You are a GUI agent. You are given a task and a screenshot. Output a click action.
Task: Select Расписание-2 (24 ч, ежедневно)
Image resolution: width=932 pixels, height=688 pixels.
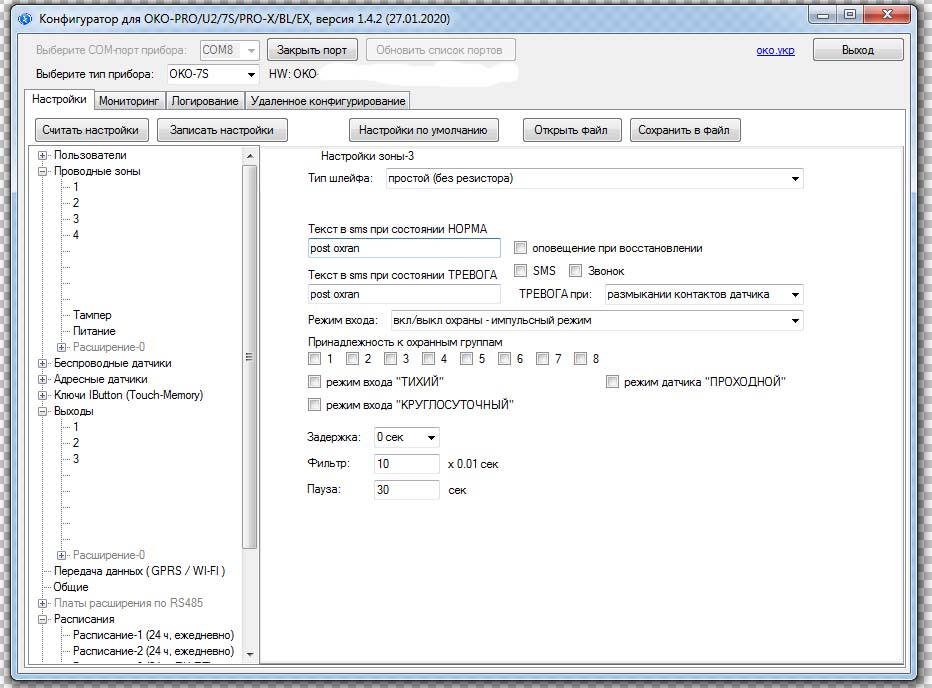click(x=153, y=651)
